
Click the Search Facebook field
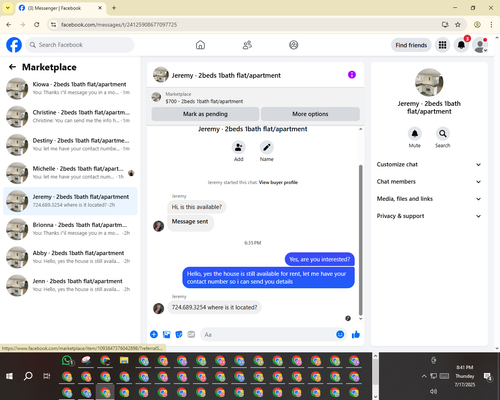click(80, 45)
